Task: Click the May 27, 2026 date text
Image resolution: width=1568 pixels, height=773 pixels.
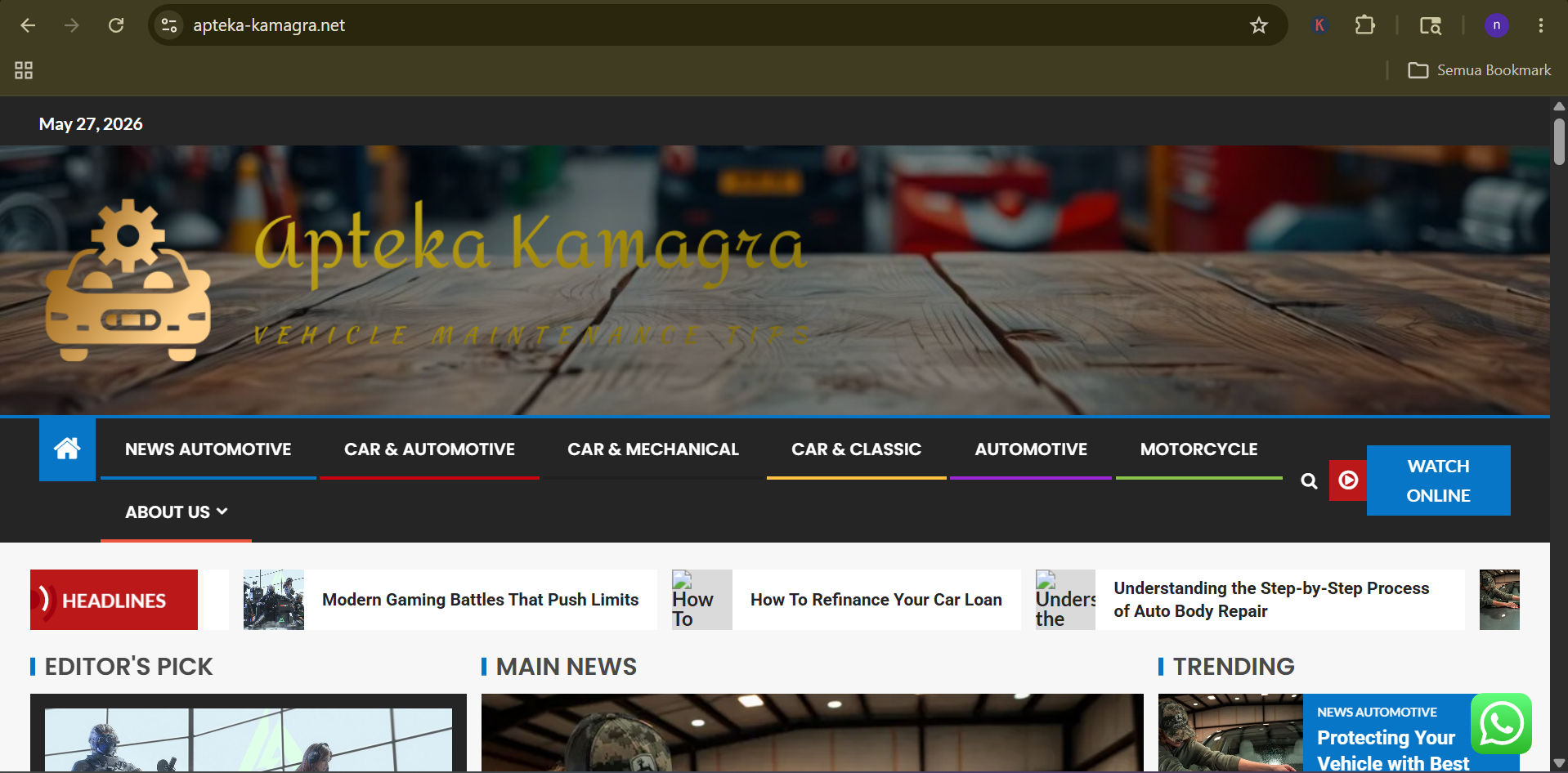Action: coord(91,124)
